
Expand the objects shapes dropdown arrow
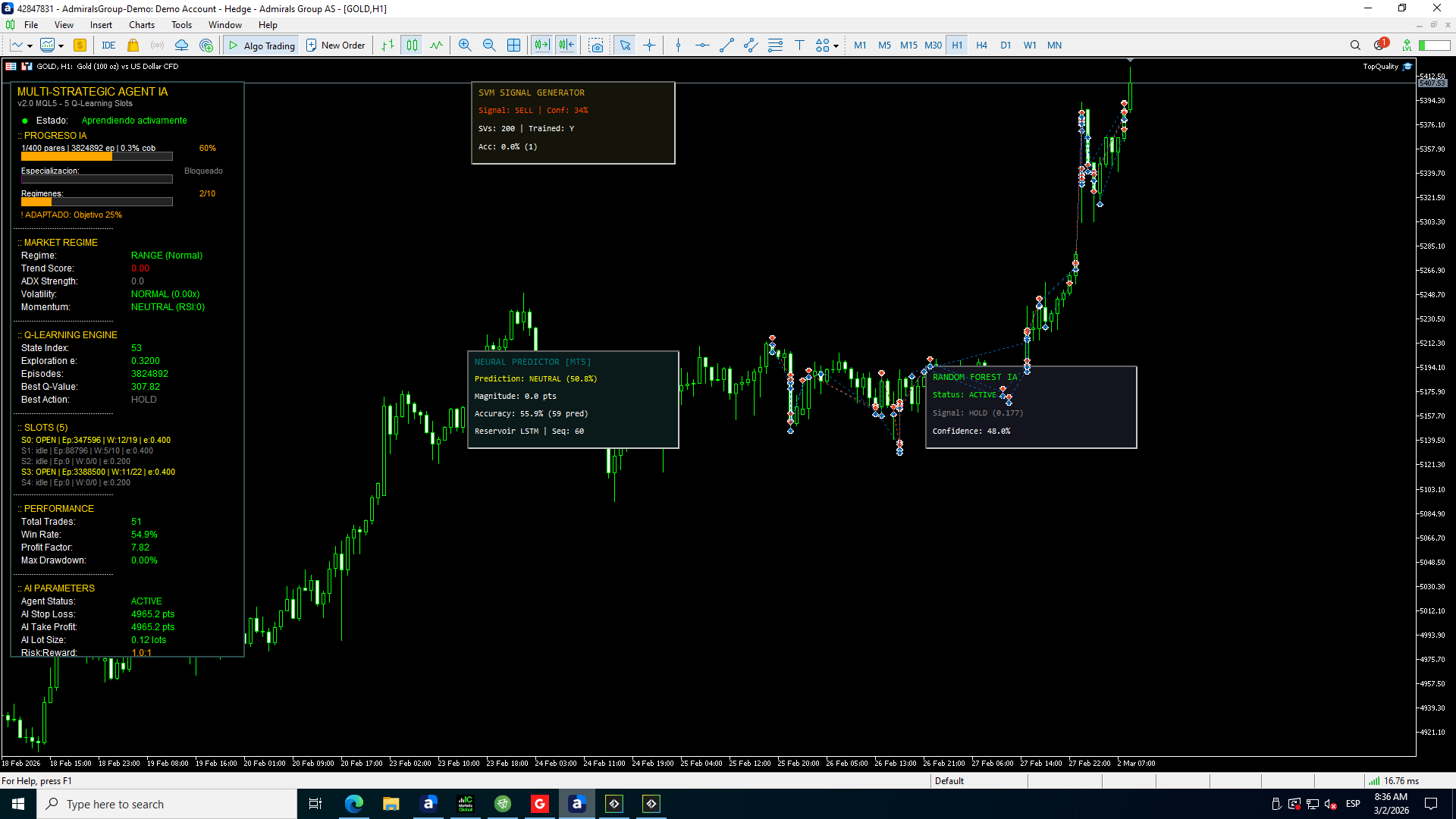[836, 46]
